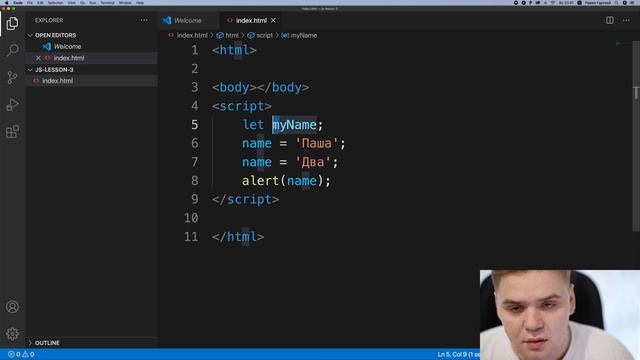Viewport: 640px width, 360px height.
Task: Open the Go menu
Action: 82,3
